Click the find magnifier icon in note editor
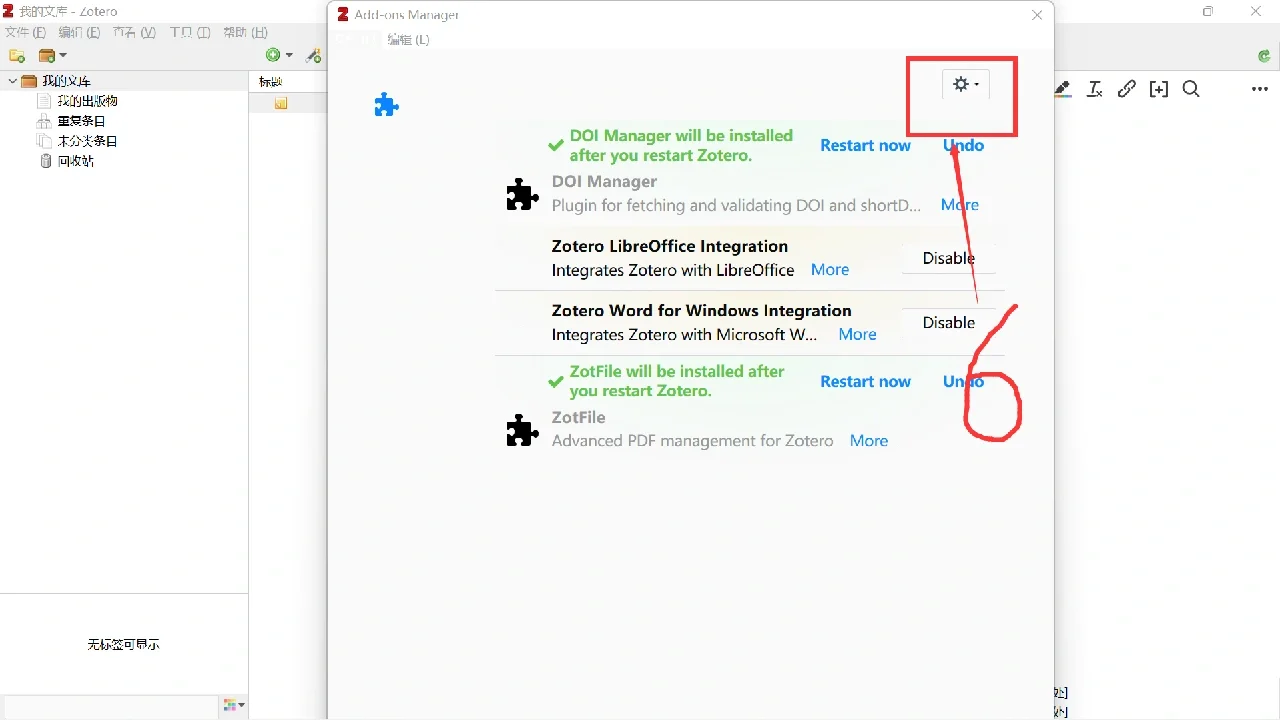 click(x=1191, y=89)
